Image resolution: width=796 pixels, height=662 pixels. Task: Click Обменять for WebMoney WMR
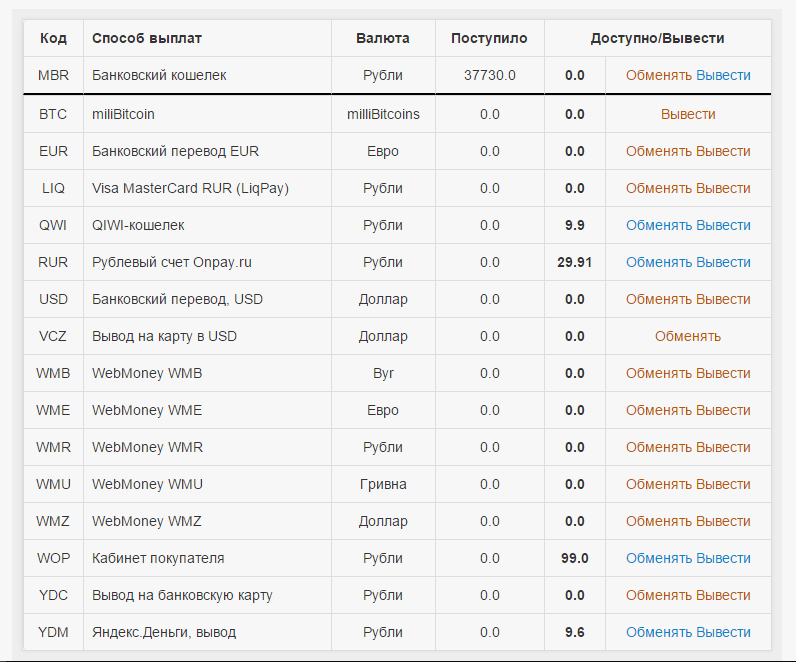click(659, 447)
